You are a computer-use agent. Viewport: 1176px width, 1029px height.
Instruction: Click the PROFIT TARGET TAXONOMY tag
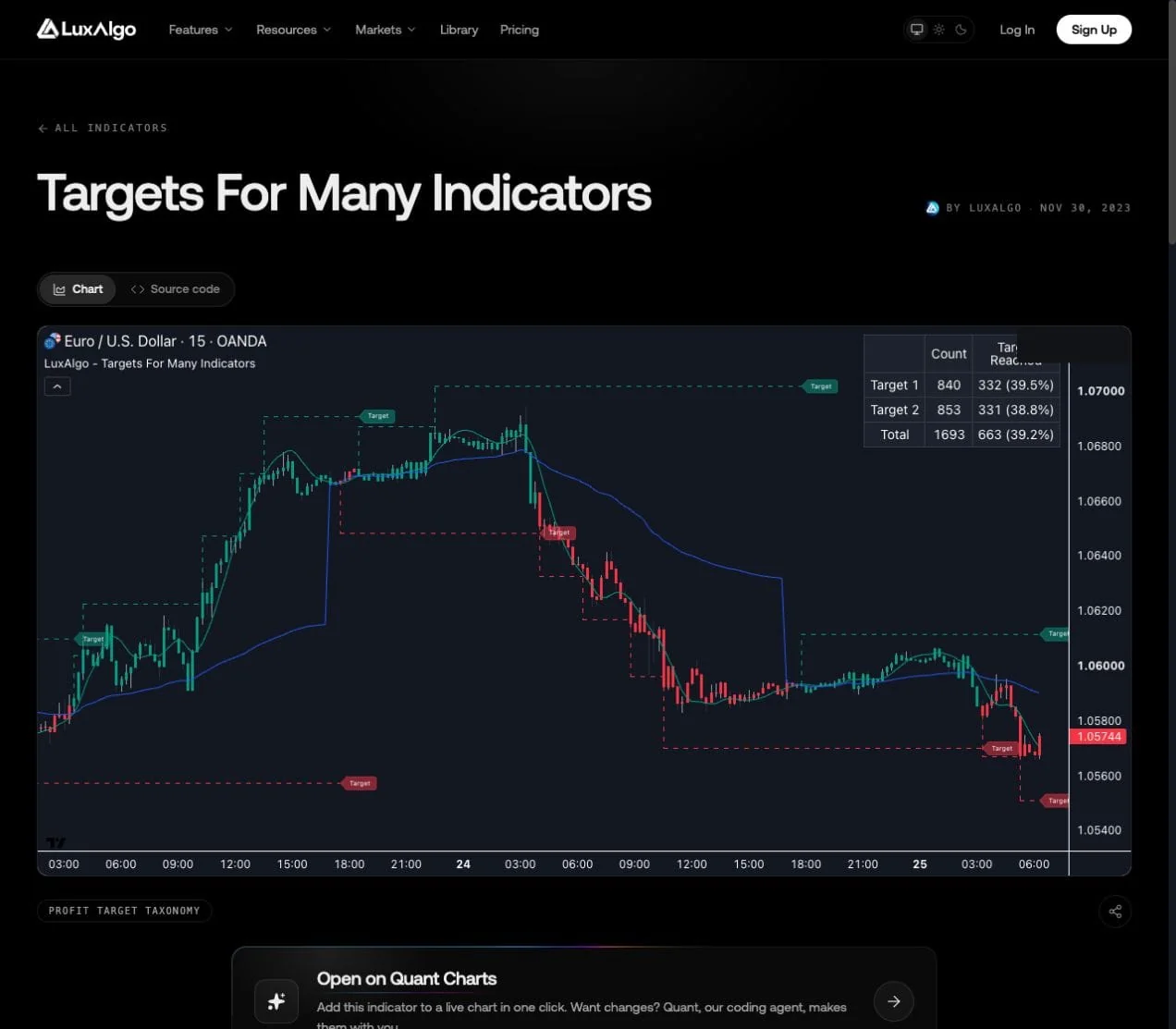125,911
